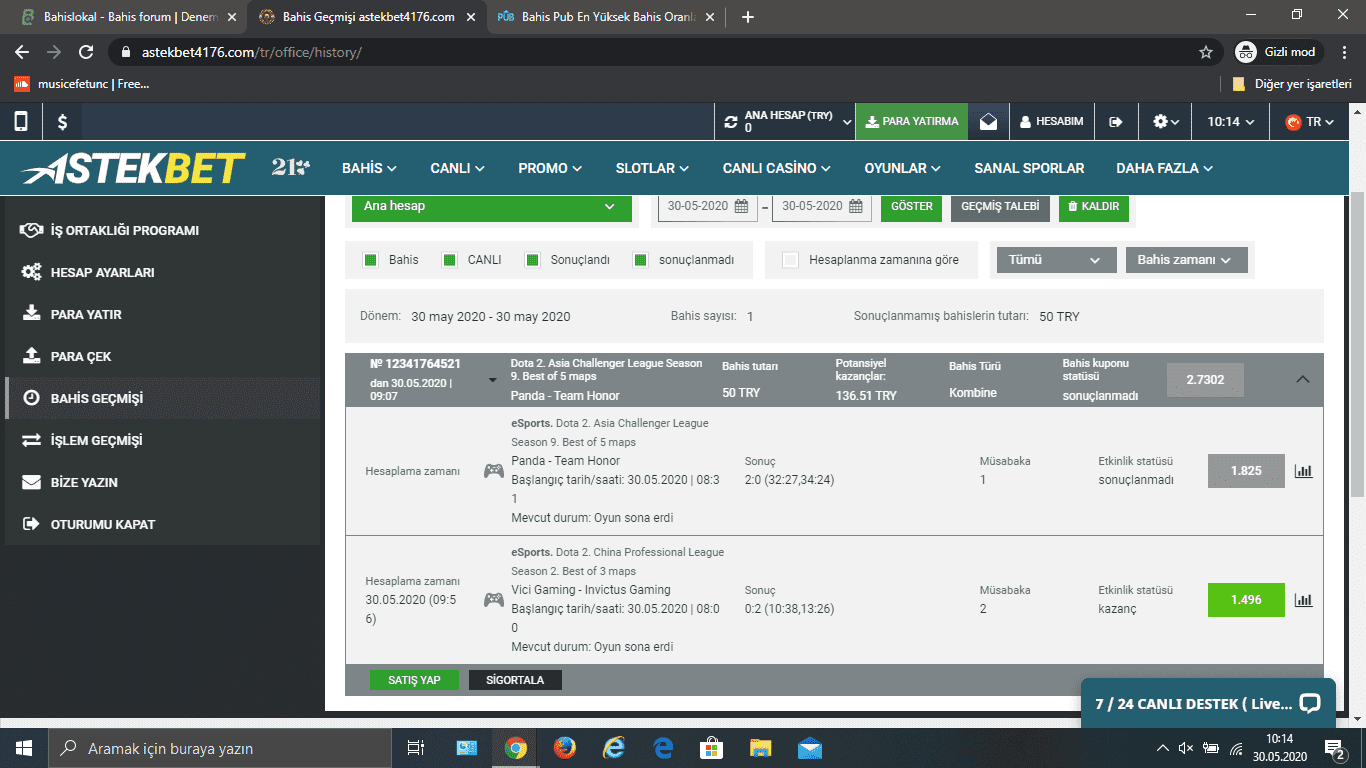Screen dimensions: 1366x768
Task: Toggle the CANLI filter checkbox
Action: [x=449, y=260]
